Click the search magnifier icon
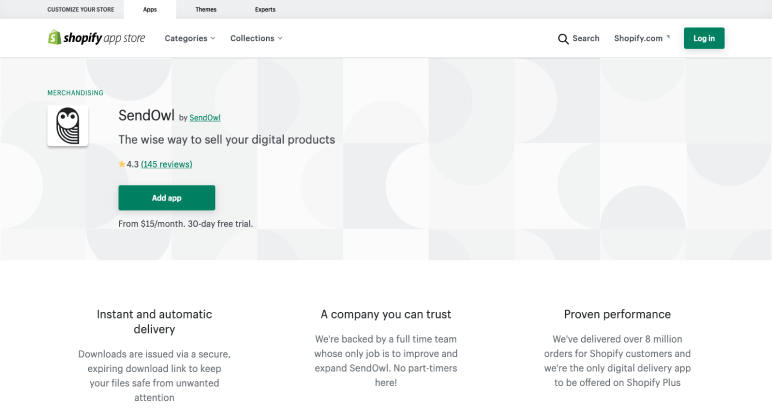Image resolution: width=772 pixels, height=420 pixels. pos(563,38)
